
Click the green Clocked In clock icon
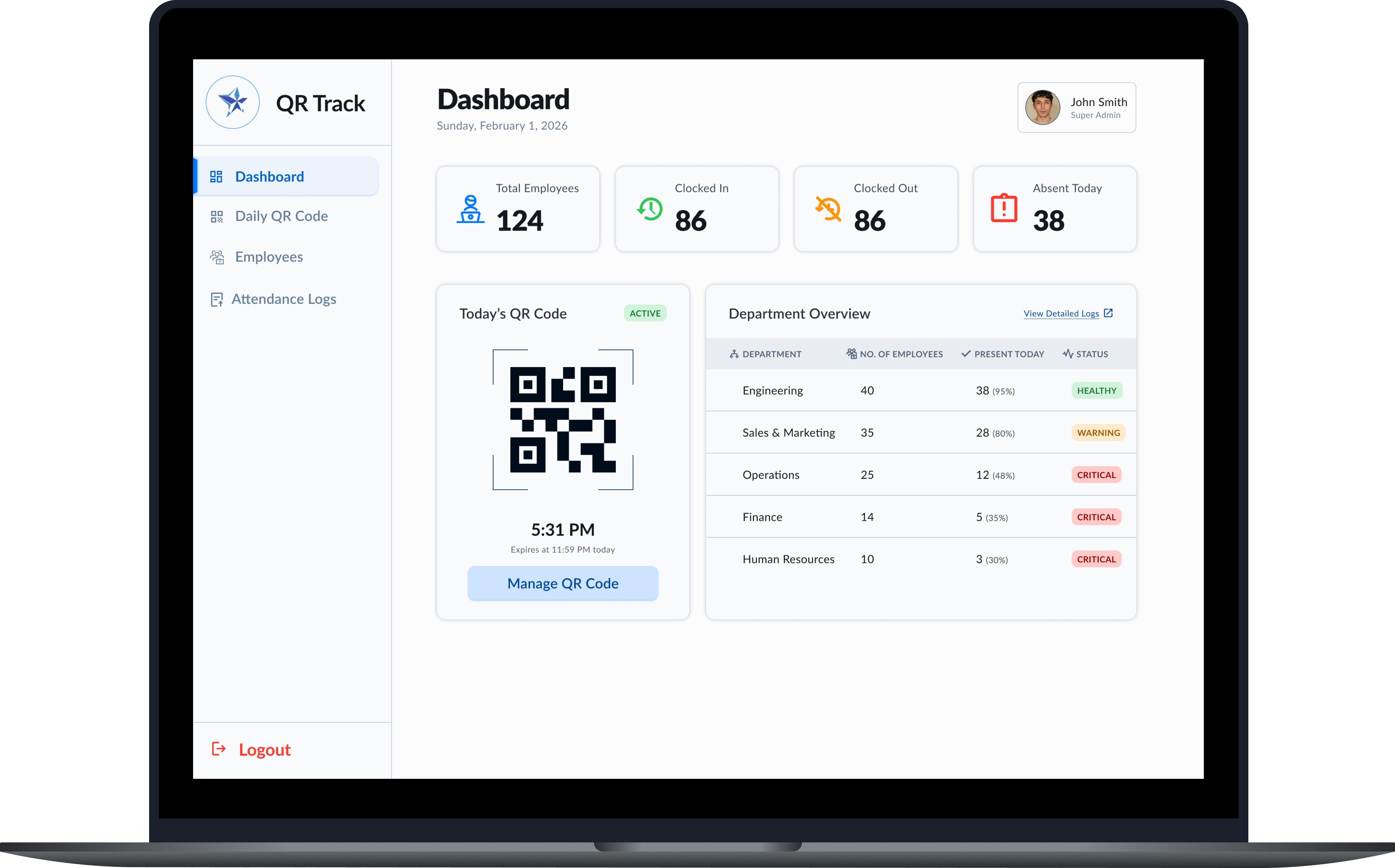pyautogui.click(x=650, y=209)
